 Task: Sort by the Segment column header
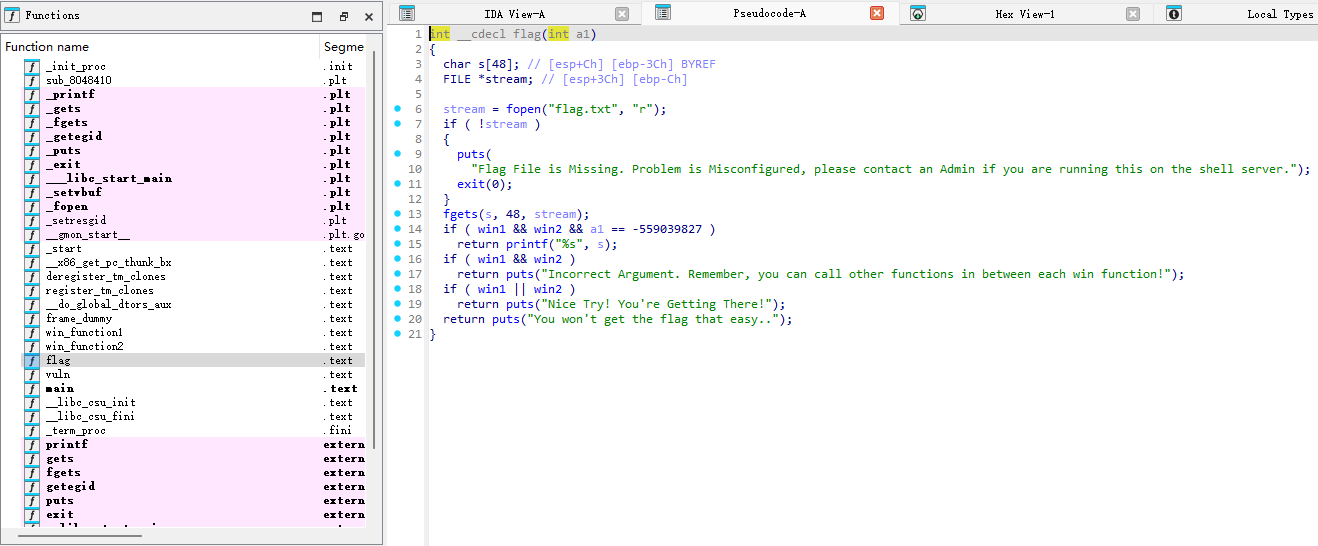tap(343, 47)
